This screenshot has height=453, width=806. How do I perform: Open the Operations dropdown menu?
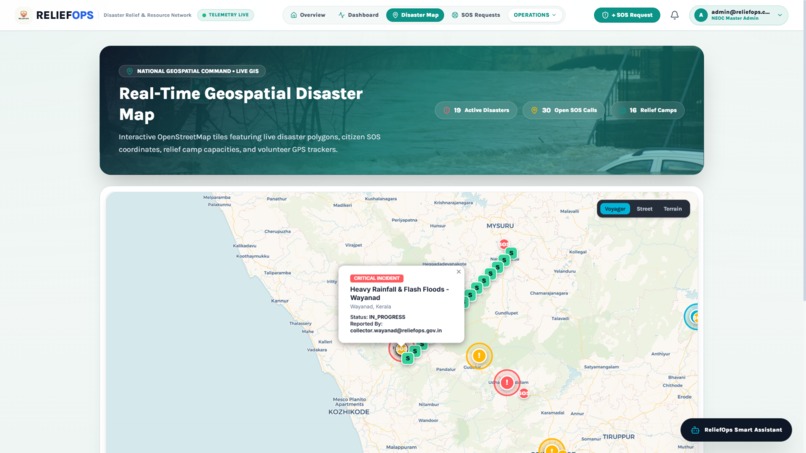pyautogui.click(x=535, y=15)
